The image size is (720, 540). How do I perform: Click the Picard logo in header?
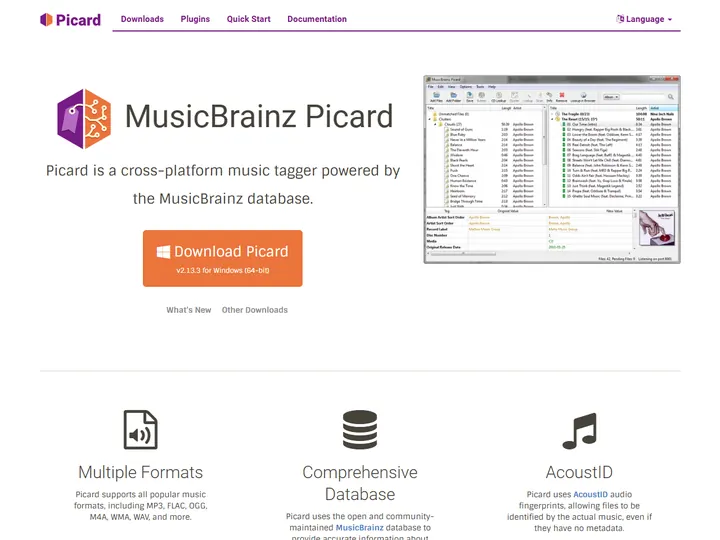[70, 20]
